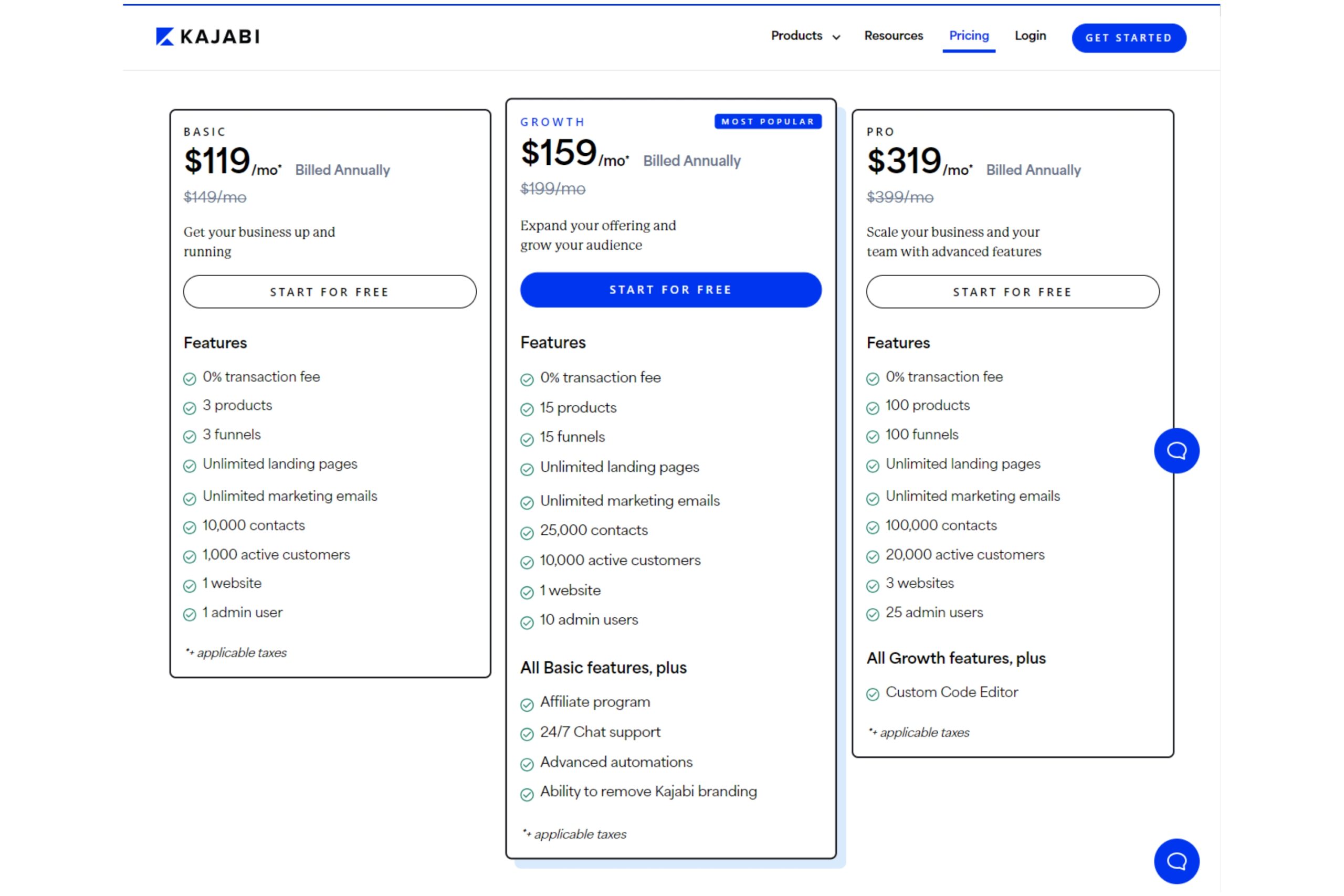Click 'Billed Annually' under Growth plan
Screen dimensions: 1344x896
click(691, 161)
